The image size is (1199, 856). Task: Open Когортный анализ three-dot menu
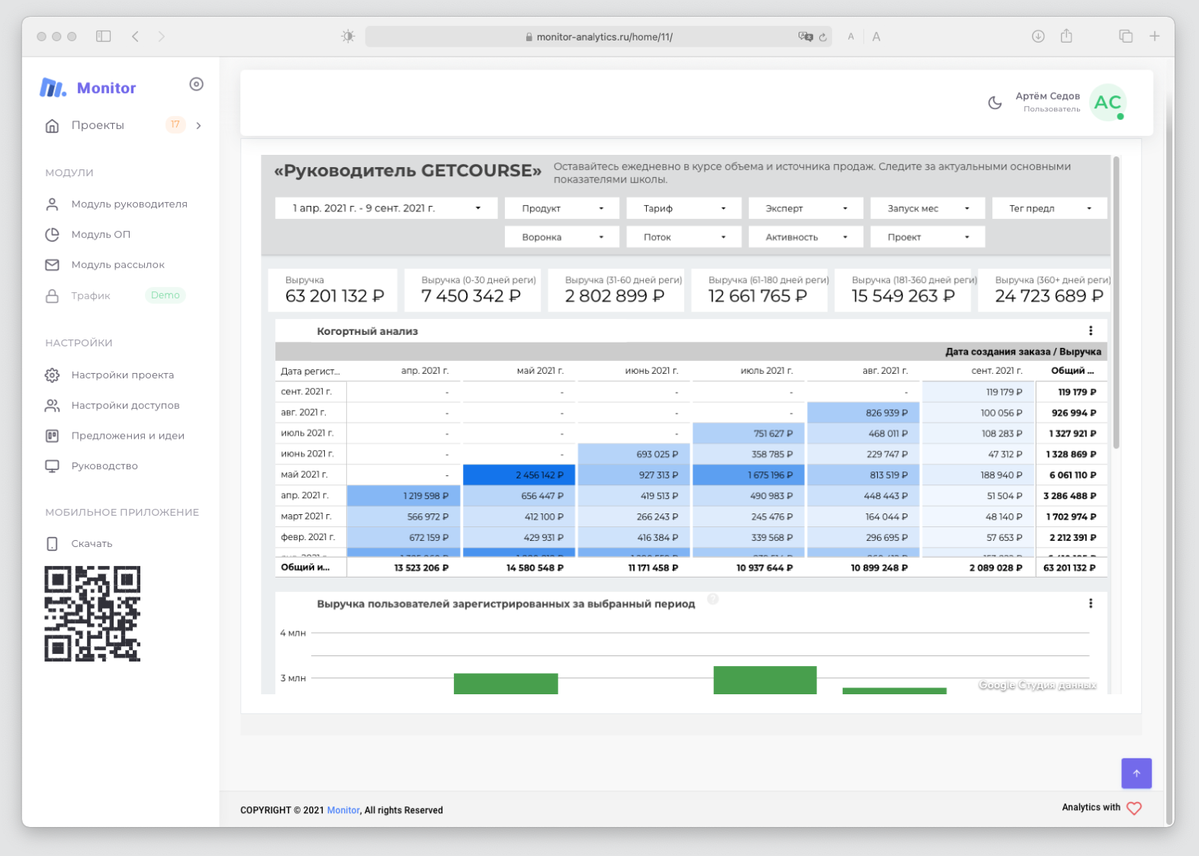1090,330
